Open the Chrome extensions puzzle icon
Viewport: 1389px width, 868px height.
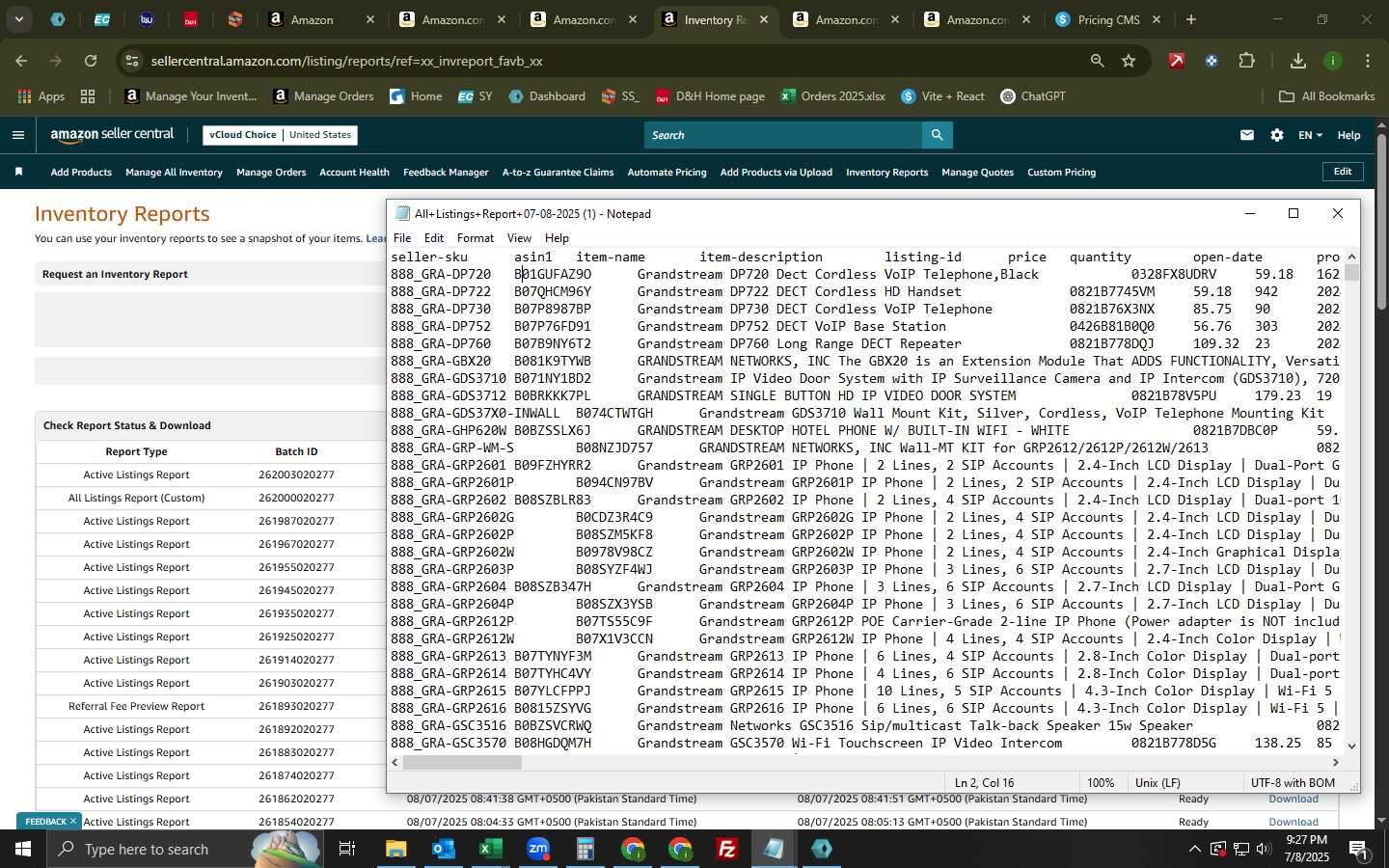(1246, 61)
